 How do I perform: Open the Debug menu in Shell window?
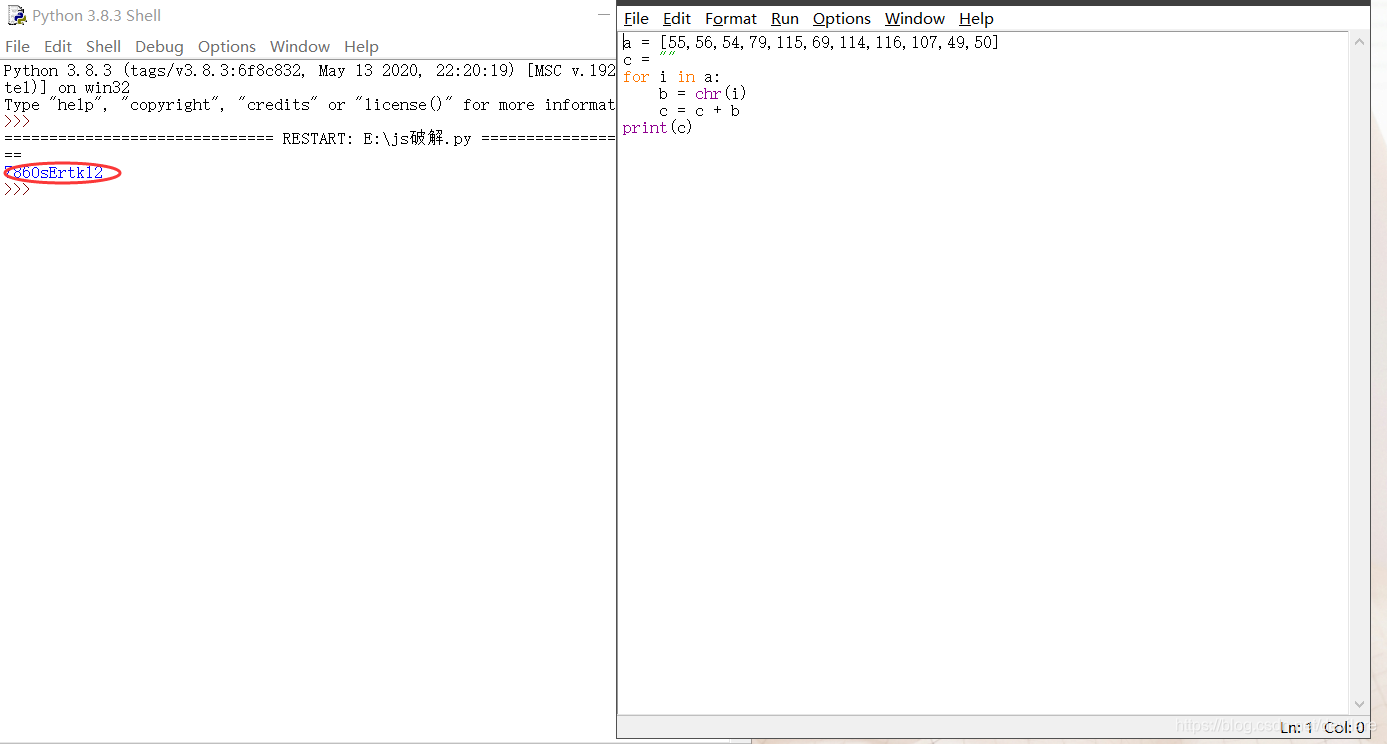point(159,47)
